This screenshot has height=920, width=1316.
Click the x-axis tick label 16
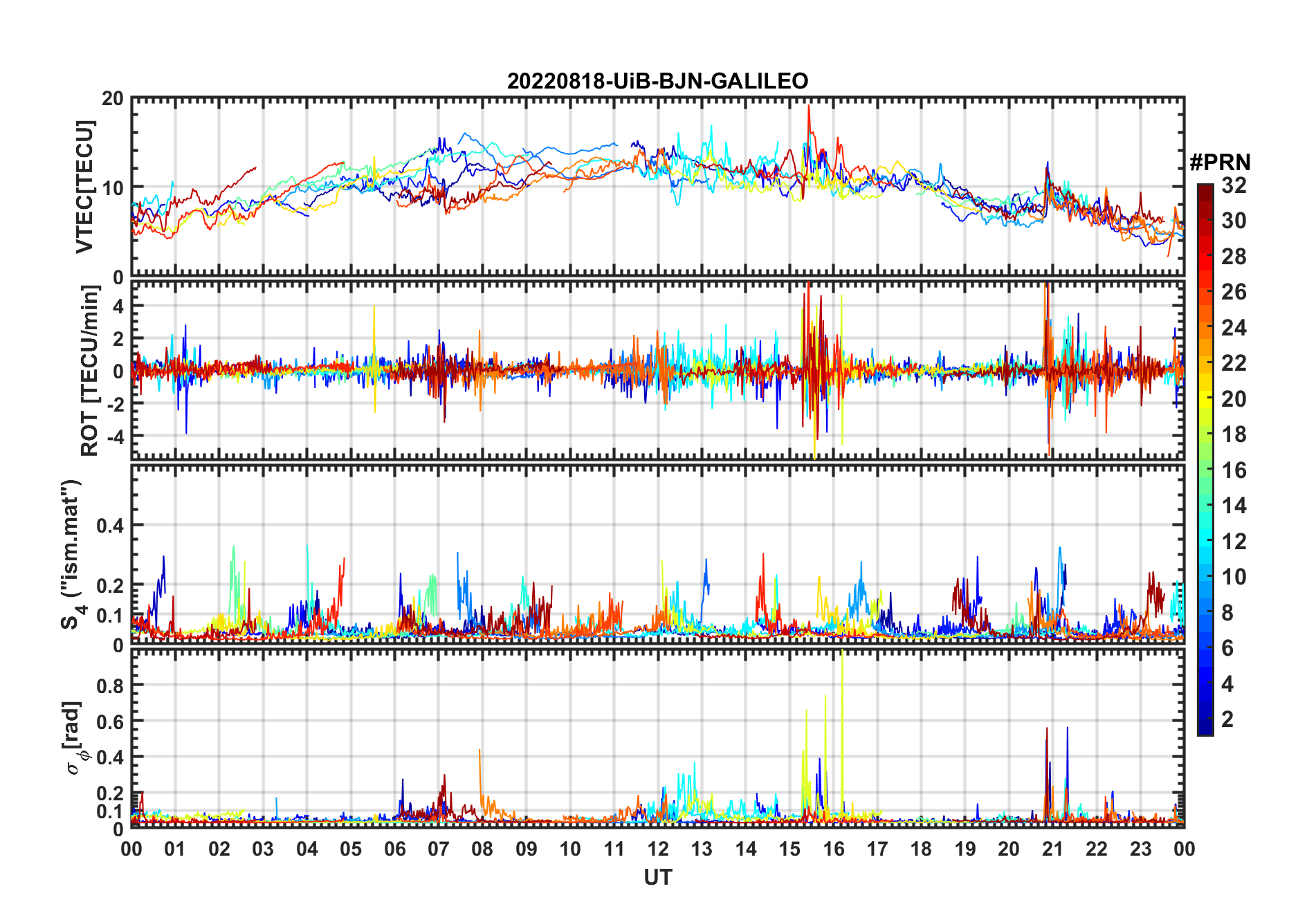[x=834, y=849]
